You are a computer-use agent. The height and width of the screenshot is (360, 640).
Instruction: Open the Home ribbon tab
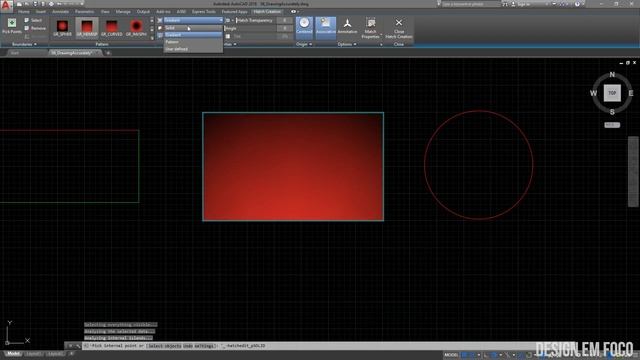coord(24,12)
